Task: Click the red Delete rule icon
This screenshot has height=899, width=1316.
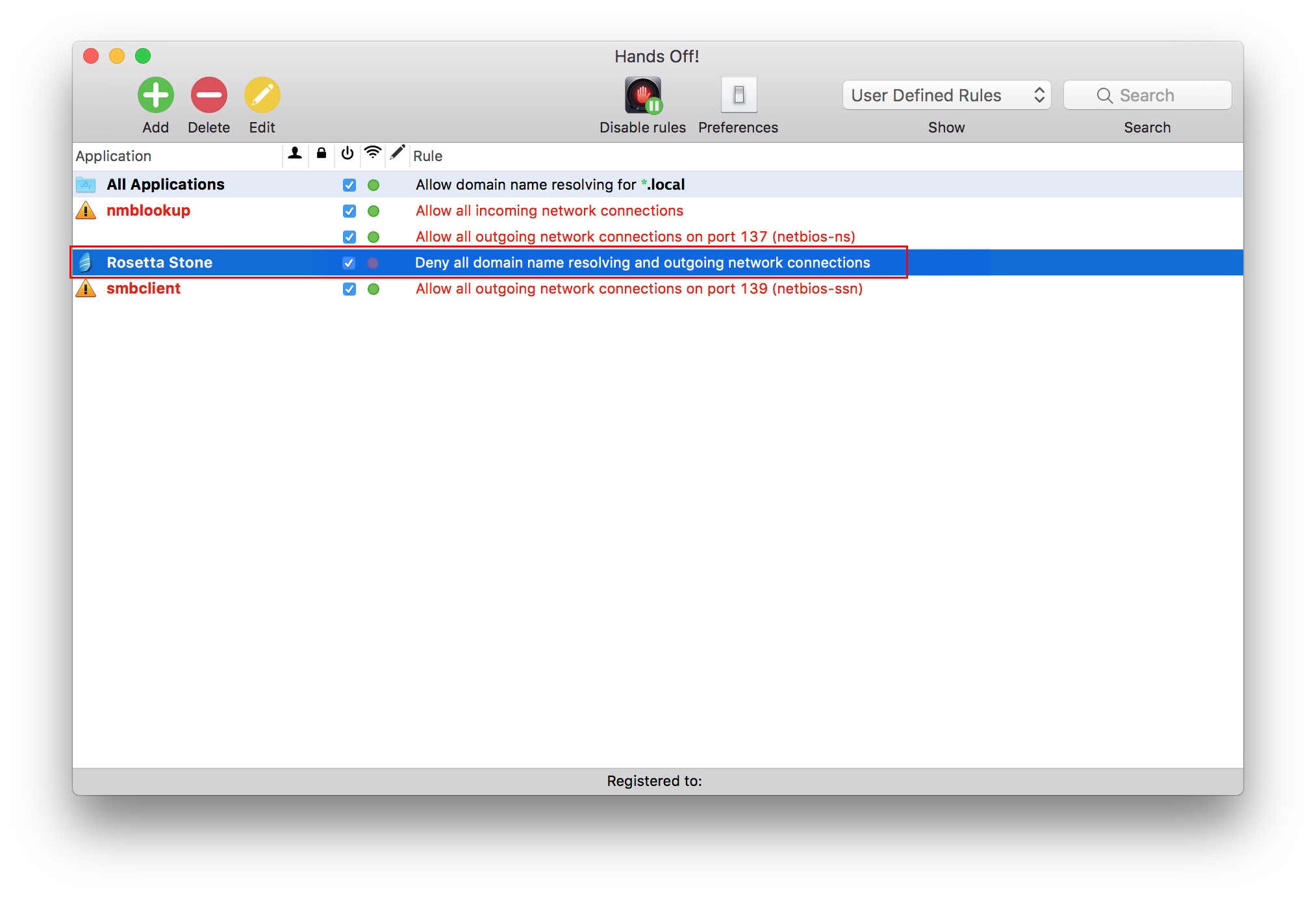Action: 209,95
